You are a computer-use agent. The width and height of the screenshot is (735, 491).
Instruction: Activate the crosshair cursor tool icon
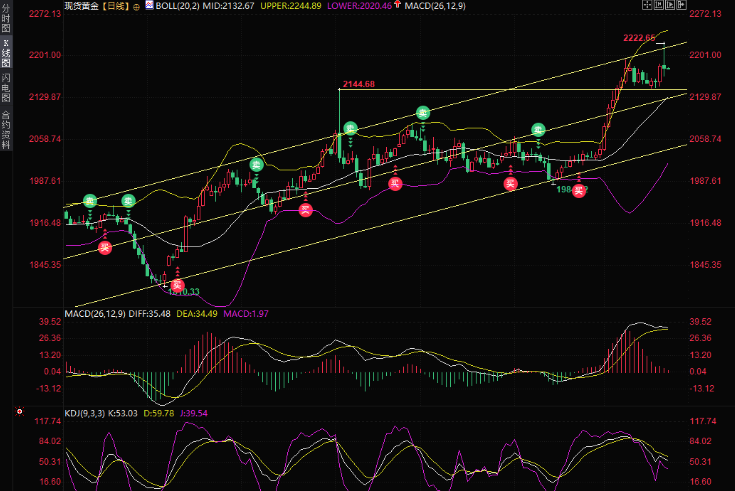click(x=647, y=5)
